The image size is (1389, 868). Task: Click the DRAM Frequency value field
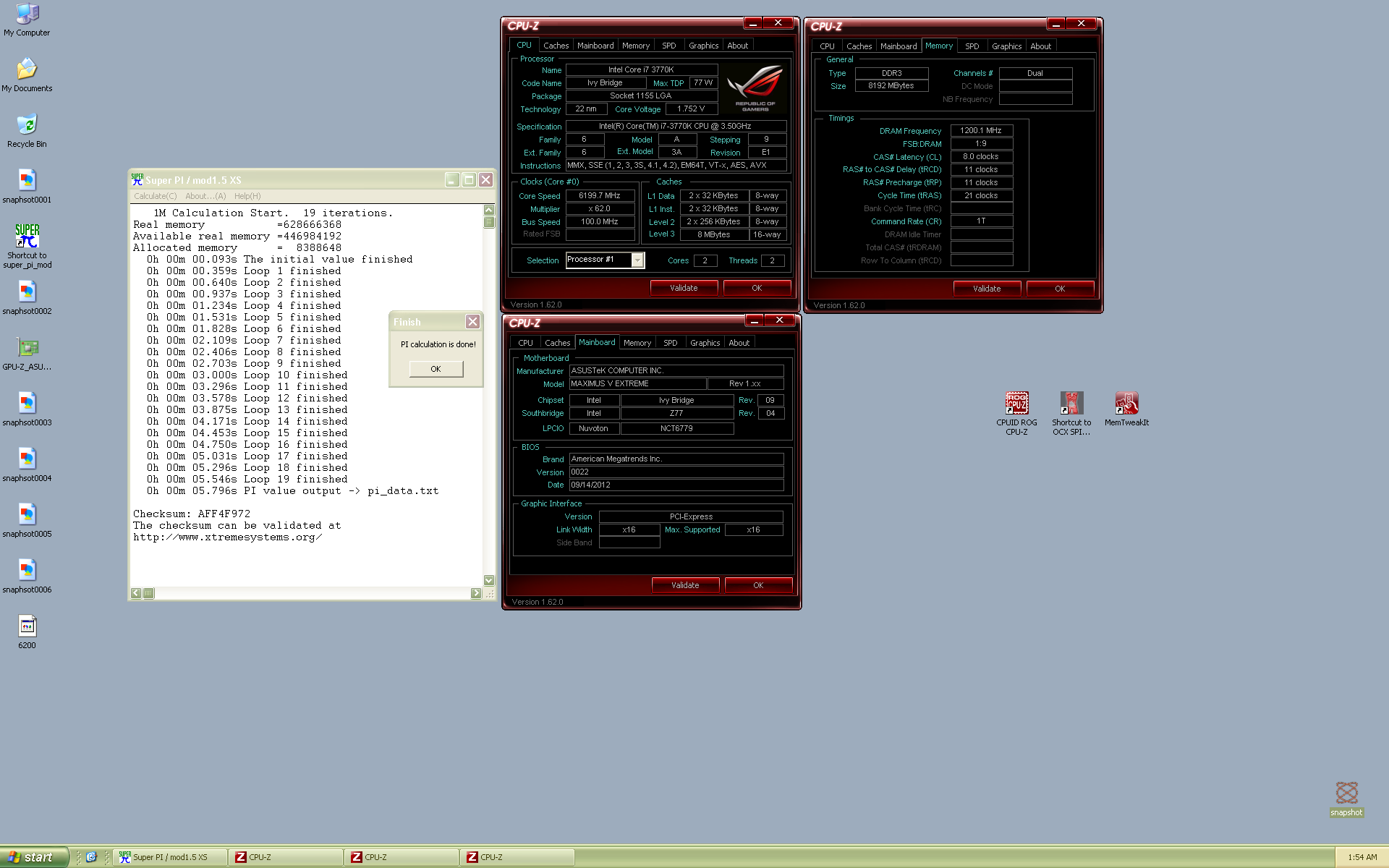981,131
